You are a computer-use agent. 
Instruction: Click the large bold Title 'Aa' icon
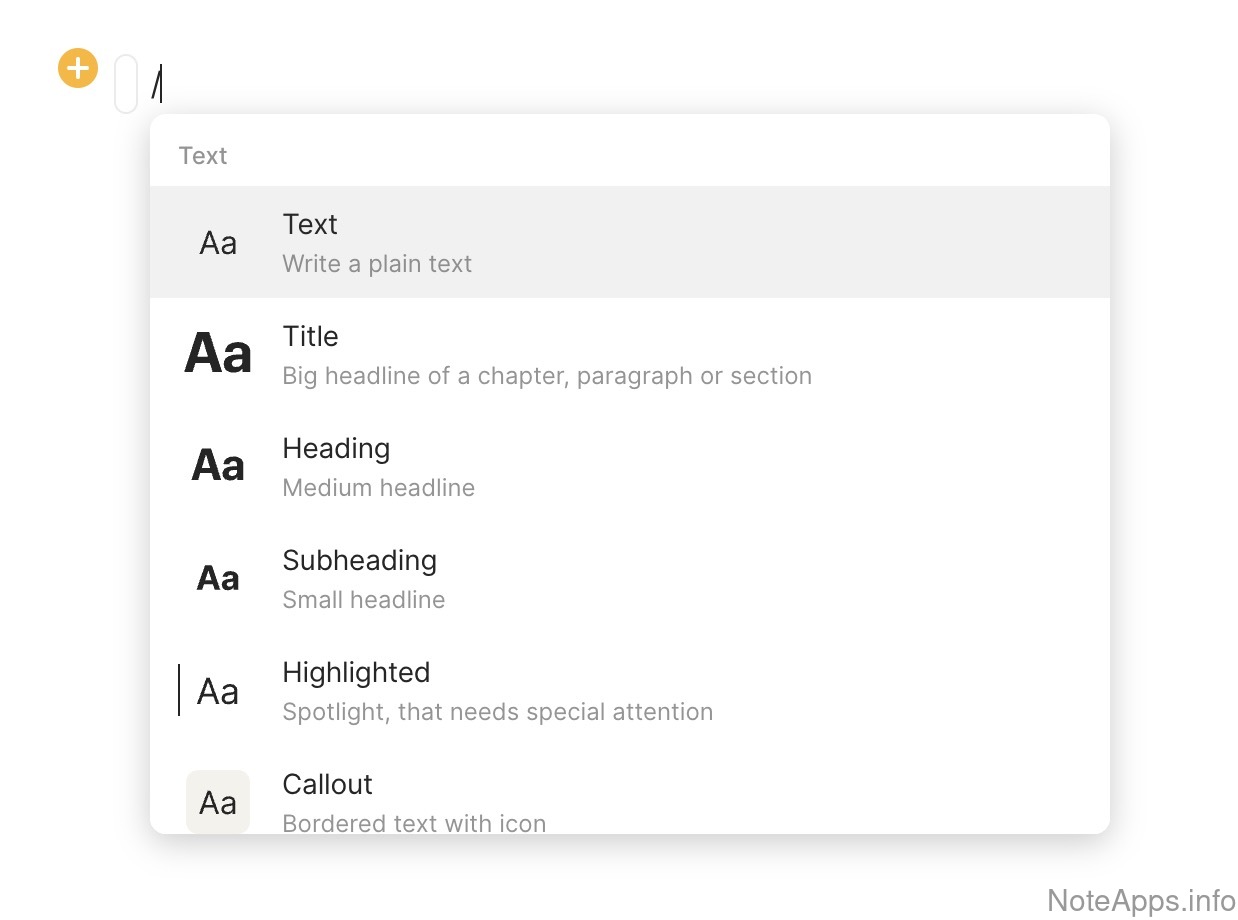(x=218, y=354)
